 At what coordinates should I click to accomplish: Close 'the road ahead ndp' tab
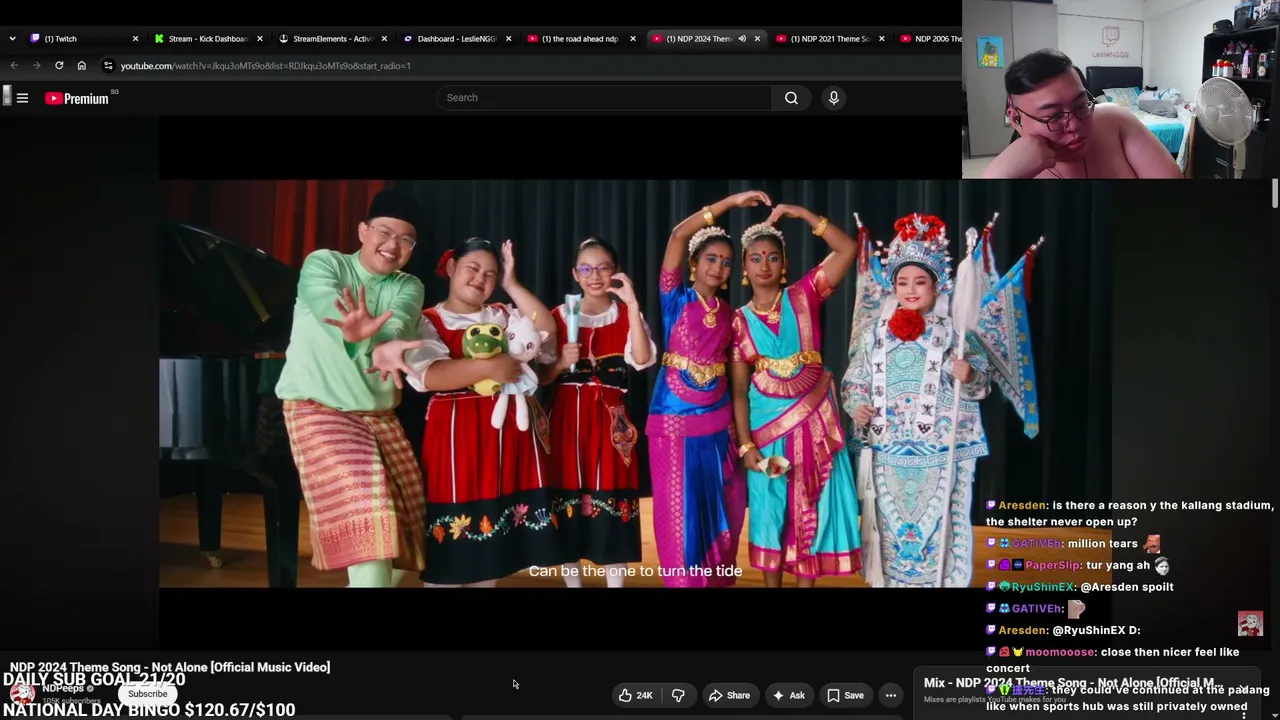point(633,39)
